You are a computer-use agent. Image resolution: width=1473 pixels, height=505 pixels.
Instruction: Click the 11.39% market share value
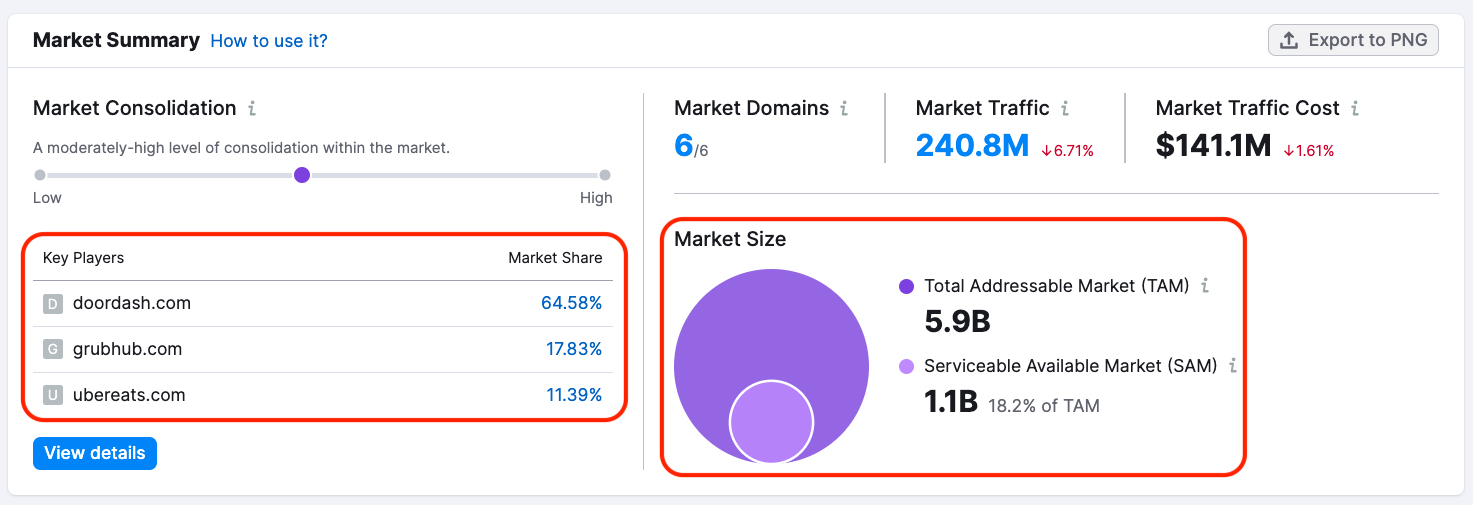[574, 395]
